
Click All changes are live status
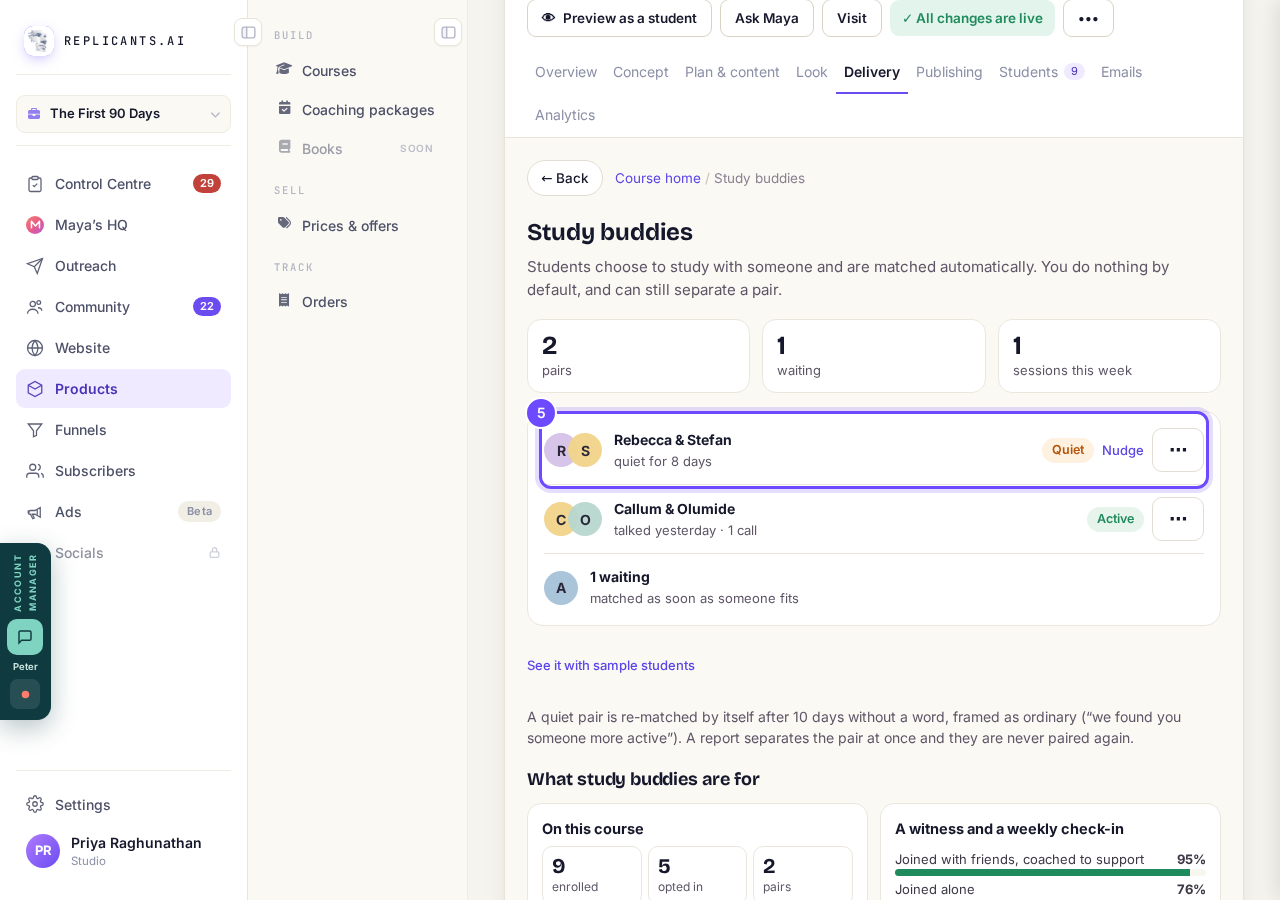972,18
